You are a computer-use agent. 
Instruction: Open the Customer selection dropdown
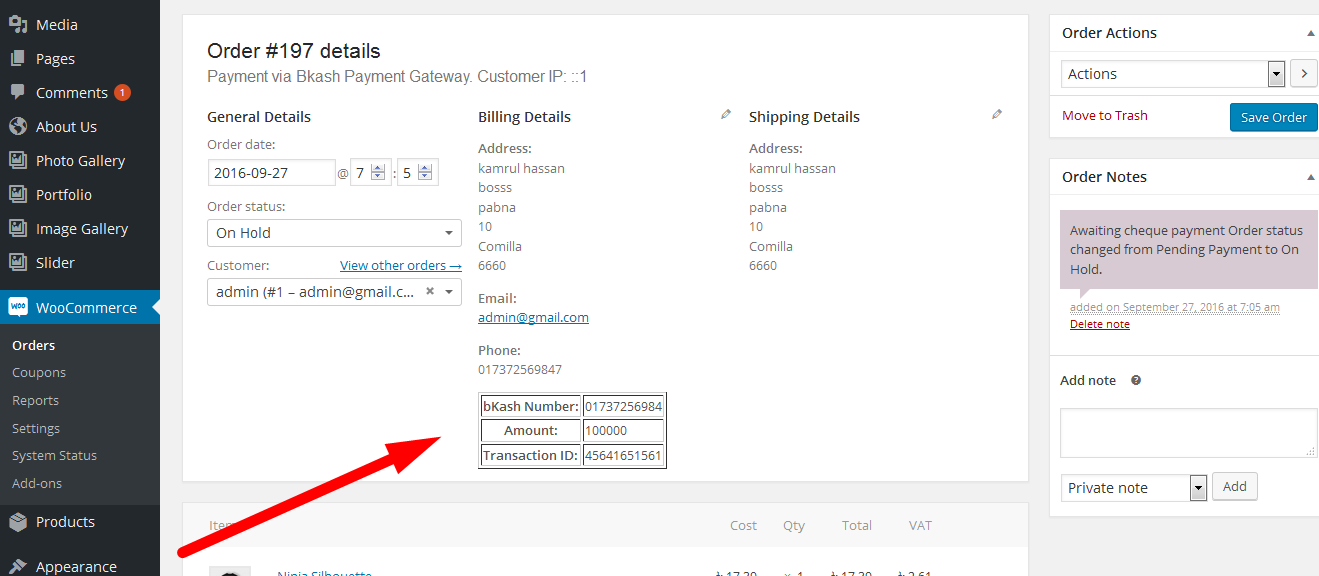click(334, 292)
